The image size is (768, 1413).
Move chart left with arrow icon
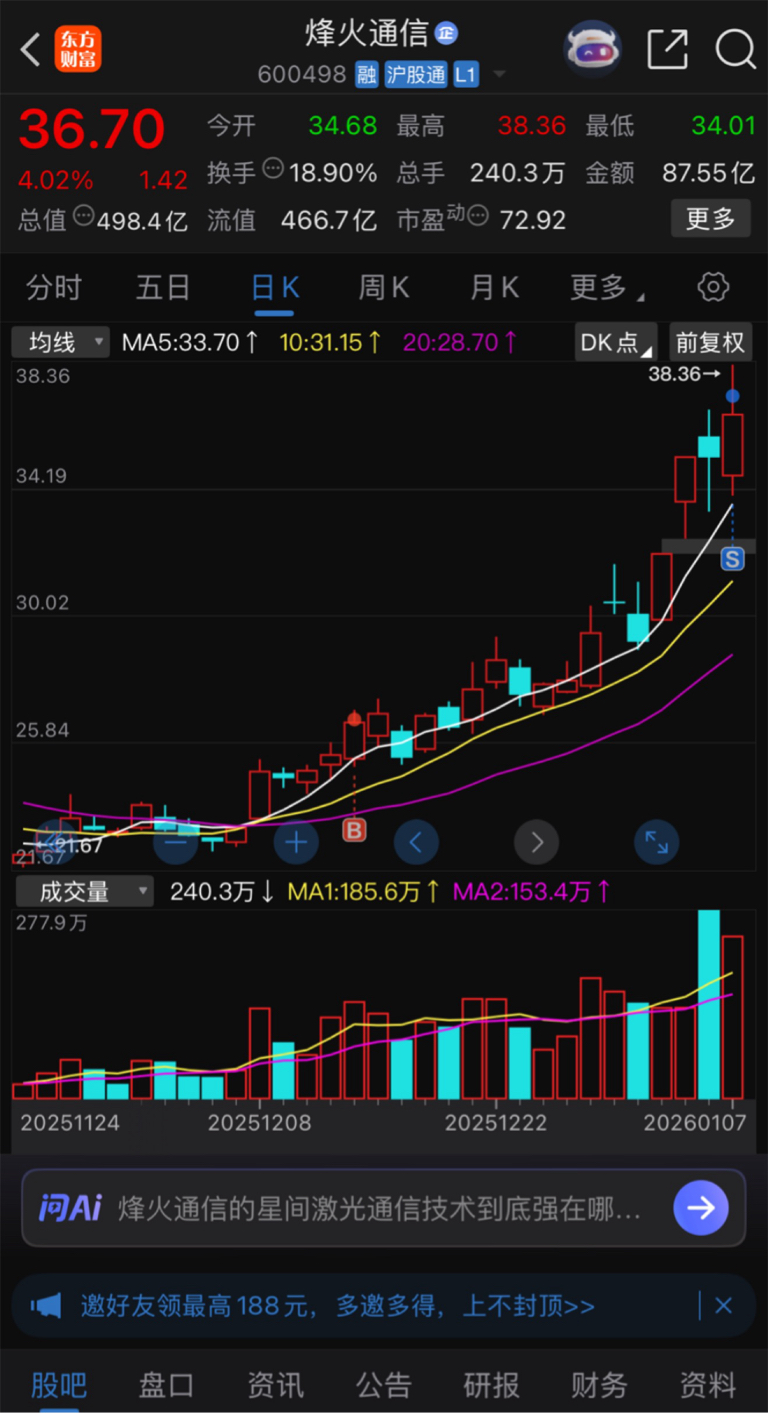point(416,843)
